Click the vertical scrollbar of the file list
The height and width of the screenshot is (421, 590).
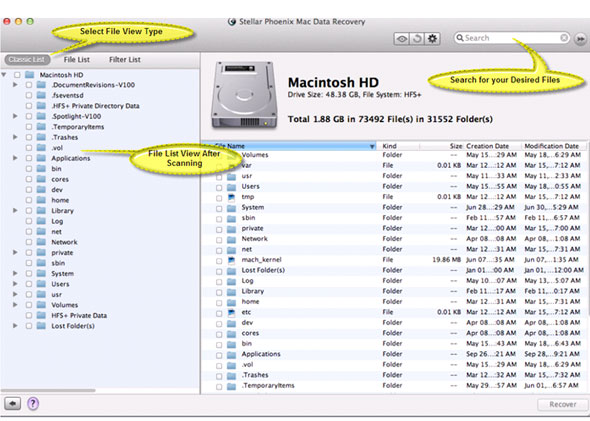coord(588,233)
